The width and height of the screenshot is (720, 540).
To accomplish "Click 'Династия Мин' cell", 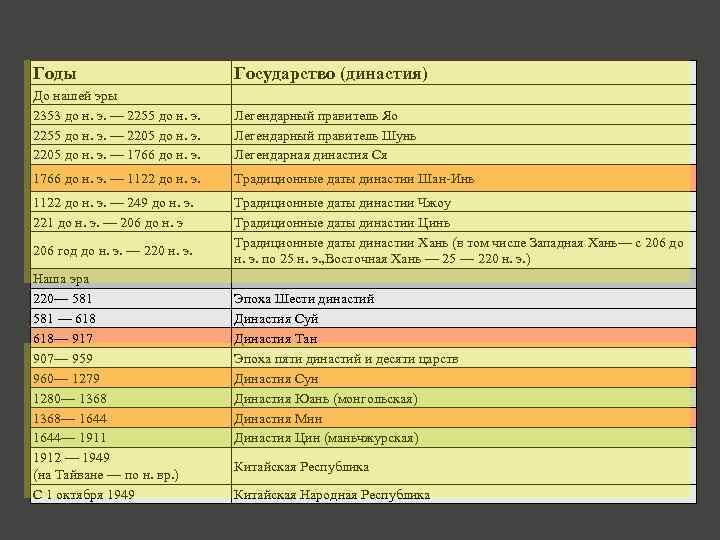I will pyautogui.click(x=464, y=418).
